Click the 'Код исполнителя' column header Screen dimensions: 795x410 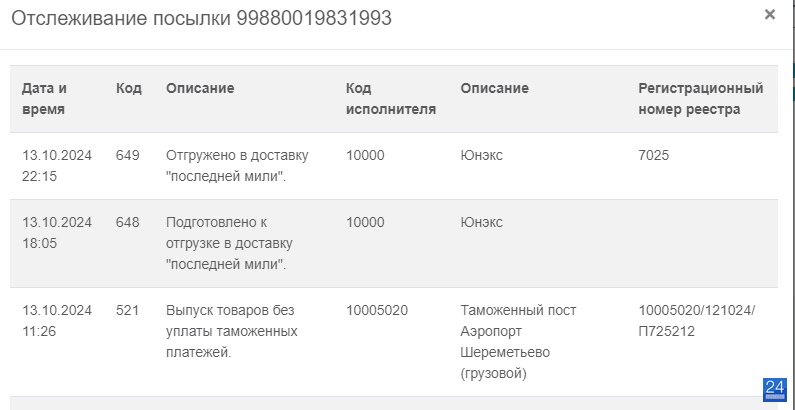point(391,98)
